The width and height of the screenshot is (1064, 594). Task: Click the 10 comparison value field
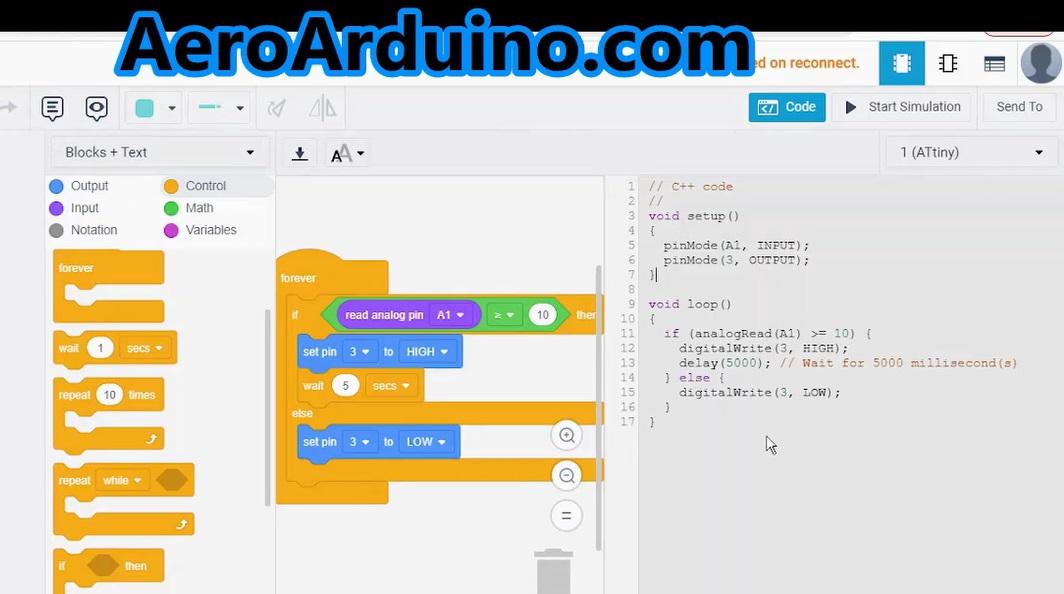click(x=543, y=315)
